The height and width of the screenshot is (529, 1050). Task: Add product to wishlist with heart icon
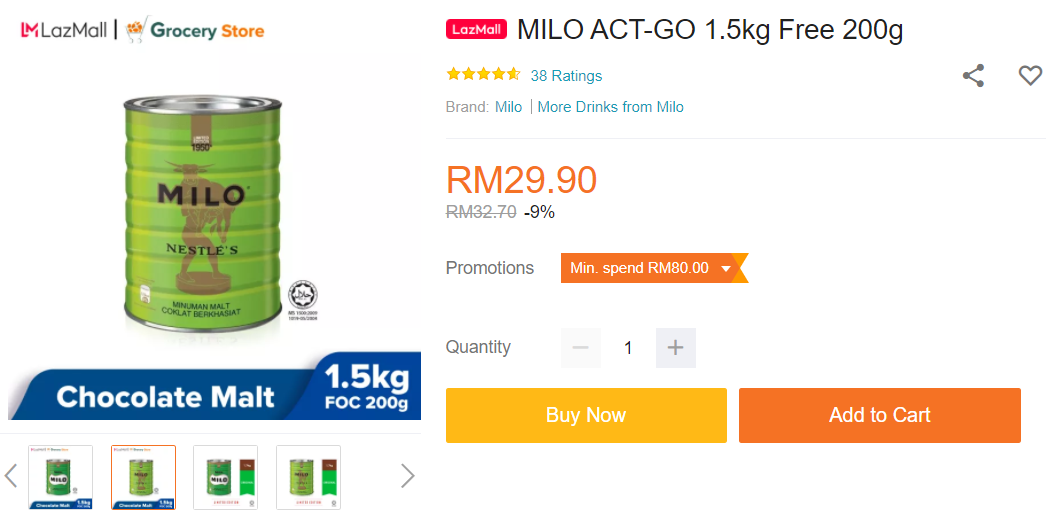pyautogui.click(x=1030, y=75)
